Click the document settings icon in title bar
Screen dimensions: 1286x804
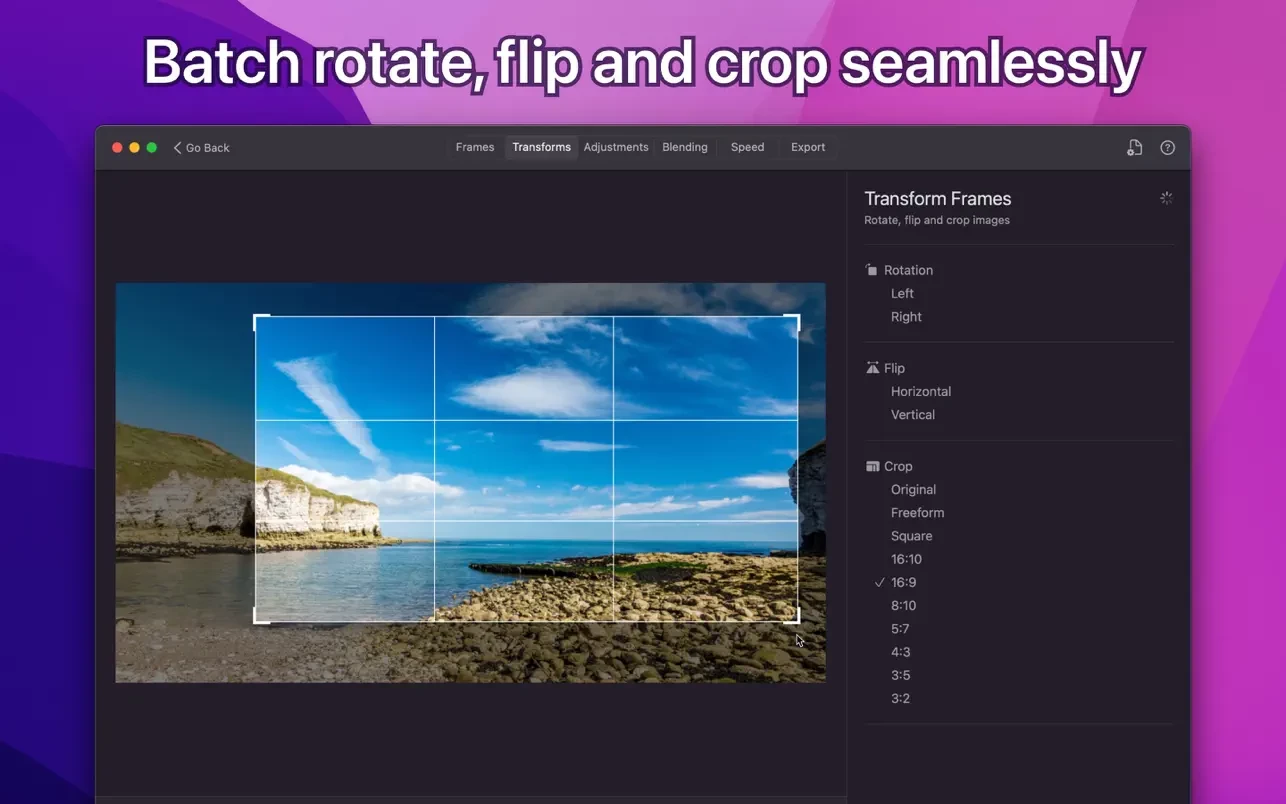pyautogui.click(x=1134, y=148)
